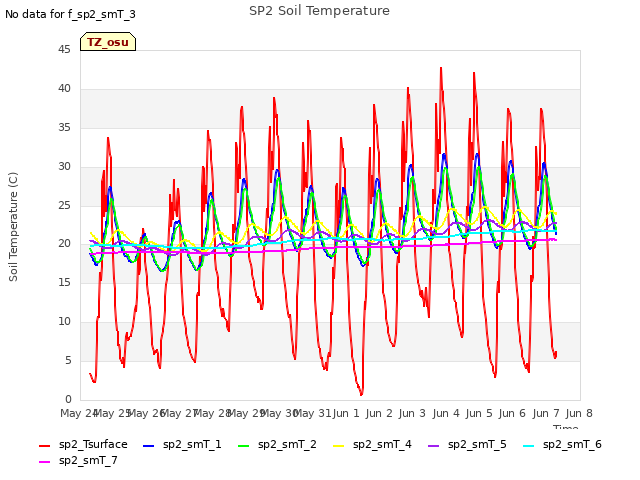Screen dimensions: 640x480
Task: Click the 40 y-axis tick label
Action: click(64, 89)
